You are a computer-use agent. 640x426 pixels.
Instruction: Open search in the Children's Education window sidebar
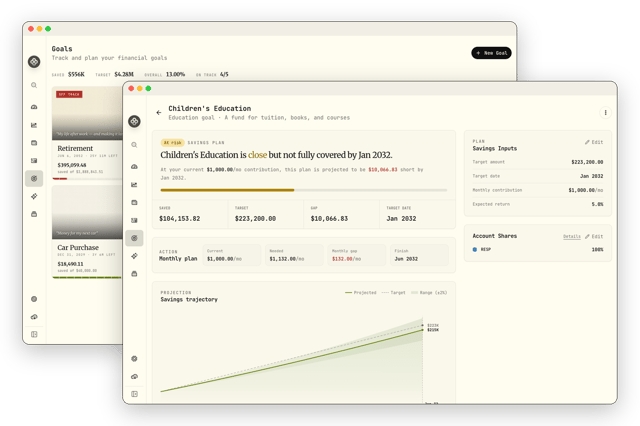tap(134, 145)
